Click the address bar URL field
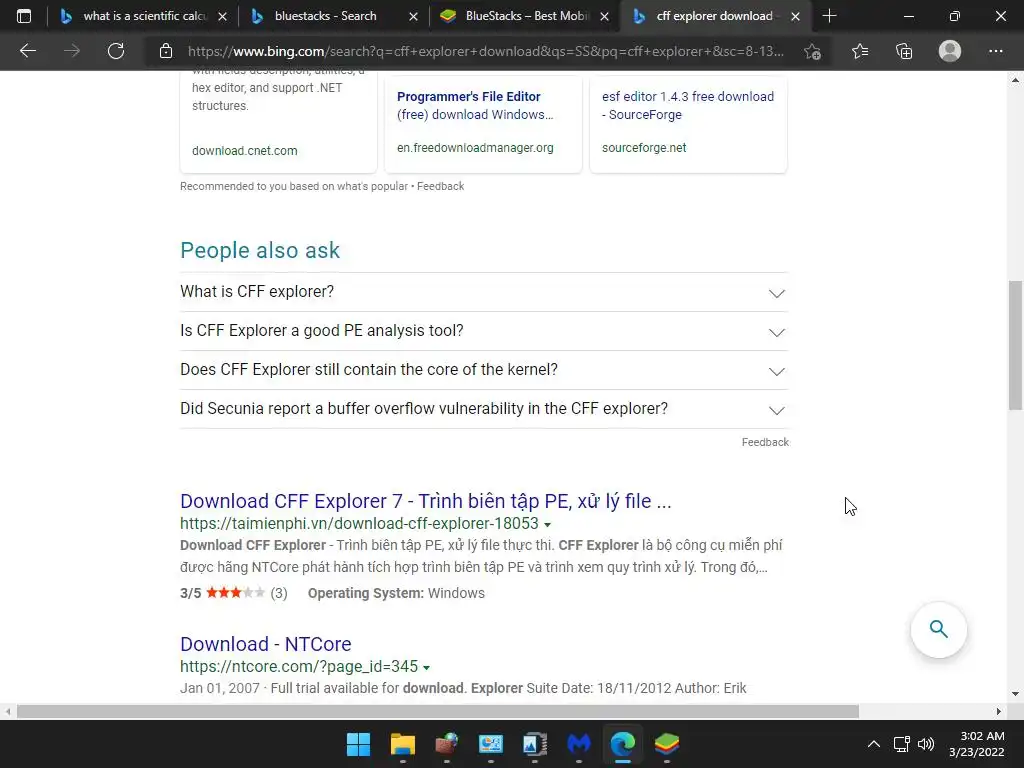This screenshot has height=768, width=1024. tap(486, 51)
